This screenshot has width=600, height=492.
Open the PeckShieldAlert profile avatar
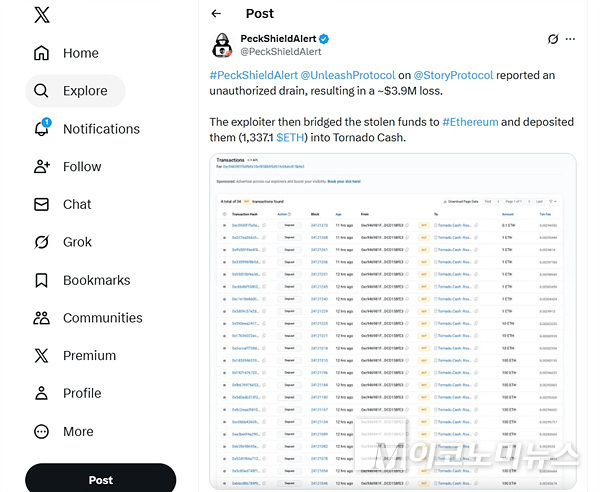222,45
